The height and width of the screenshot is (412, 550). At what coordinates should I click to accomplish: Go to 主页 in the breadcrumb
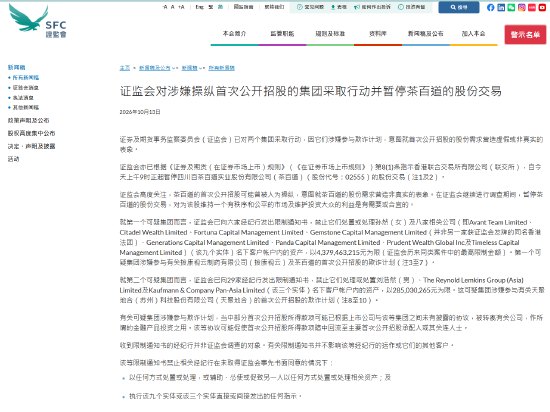point(125,68)
